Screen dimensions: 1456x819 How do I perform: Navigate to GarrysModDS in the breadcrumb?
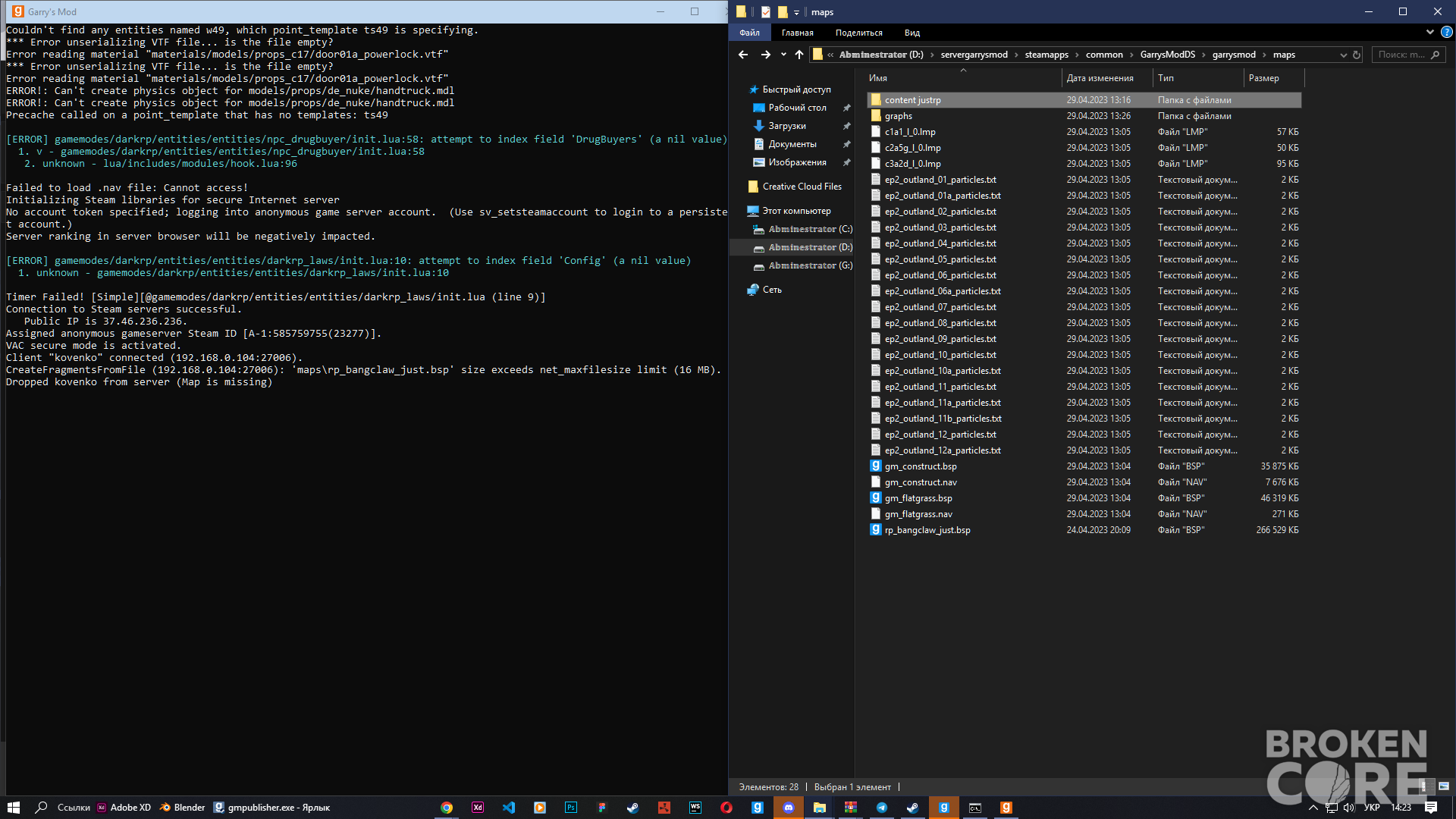coord(1168,55)
